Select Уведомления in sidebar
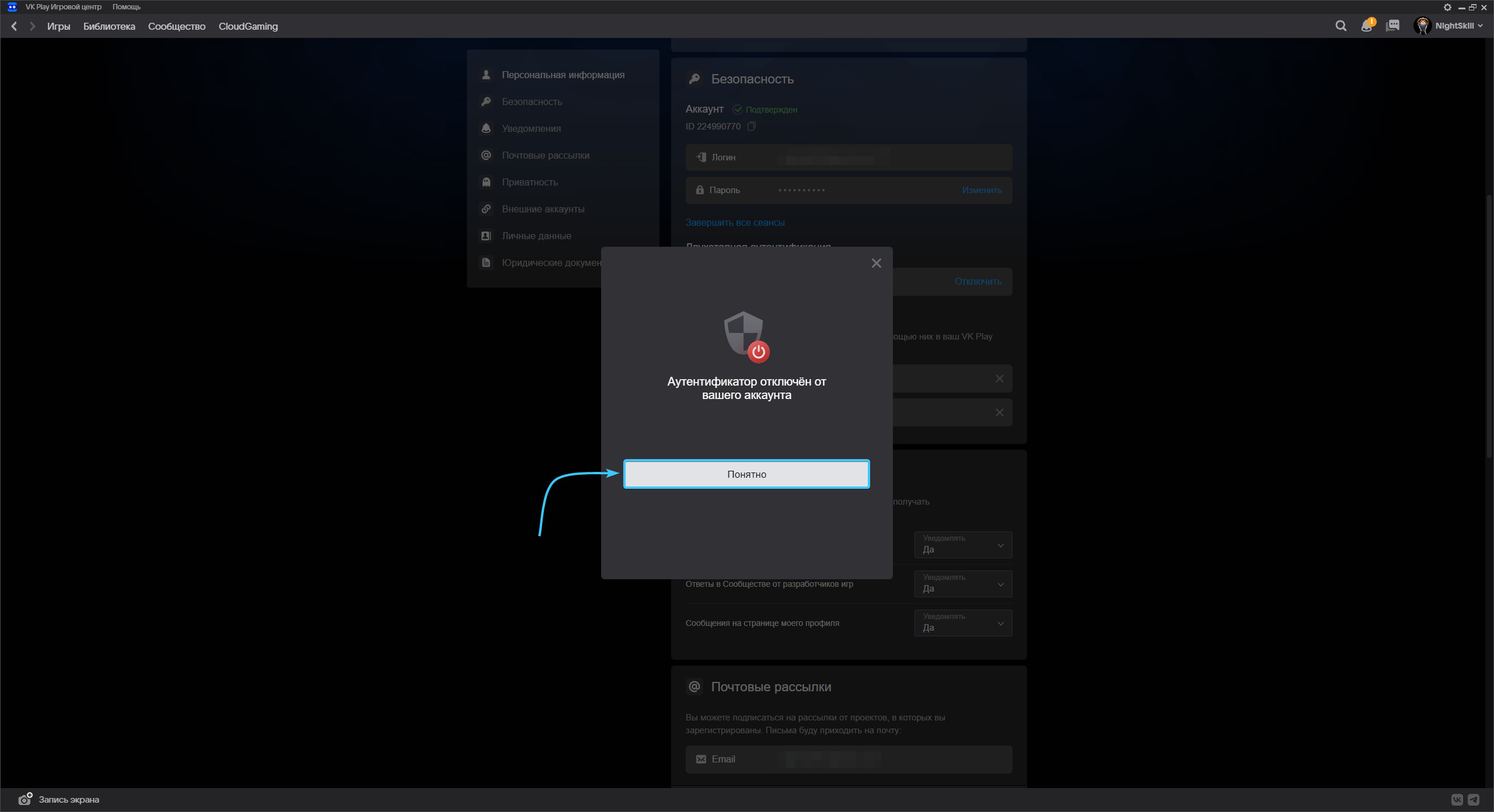Viewport: 1494px width, 812px height. (x=531, y=128)
